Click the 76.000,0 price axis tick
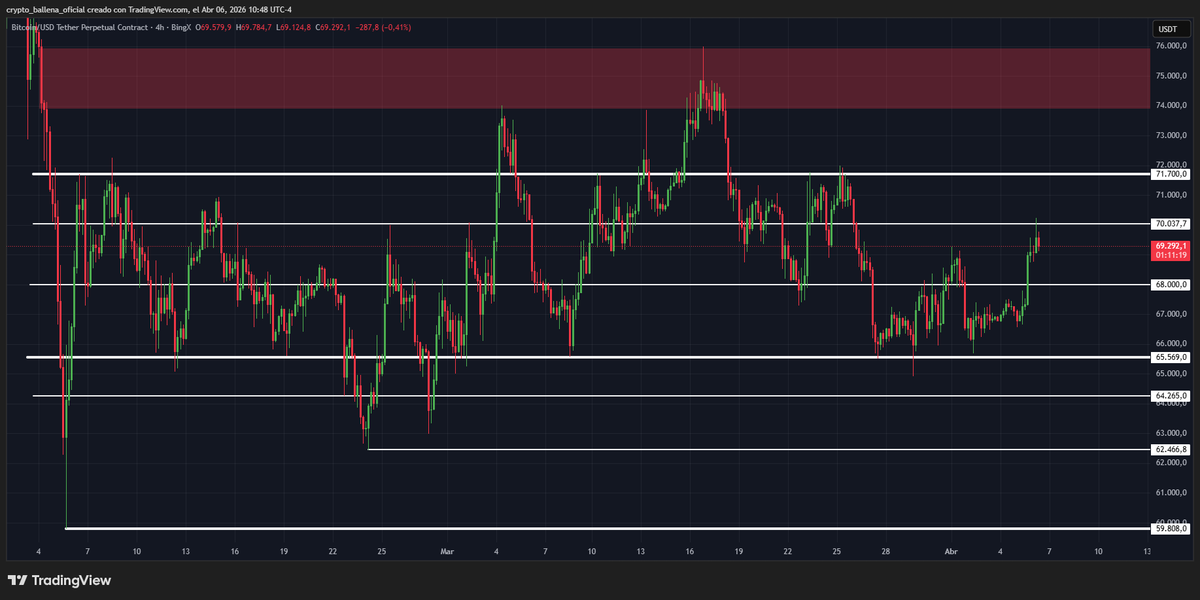Image resolution: width=1200 pixels, height=600 pixels. [1170, 46]
